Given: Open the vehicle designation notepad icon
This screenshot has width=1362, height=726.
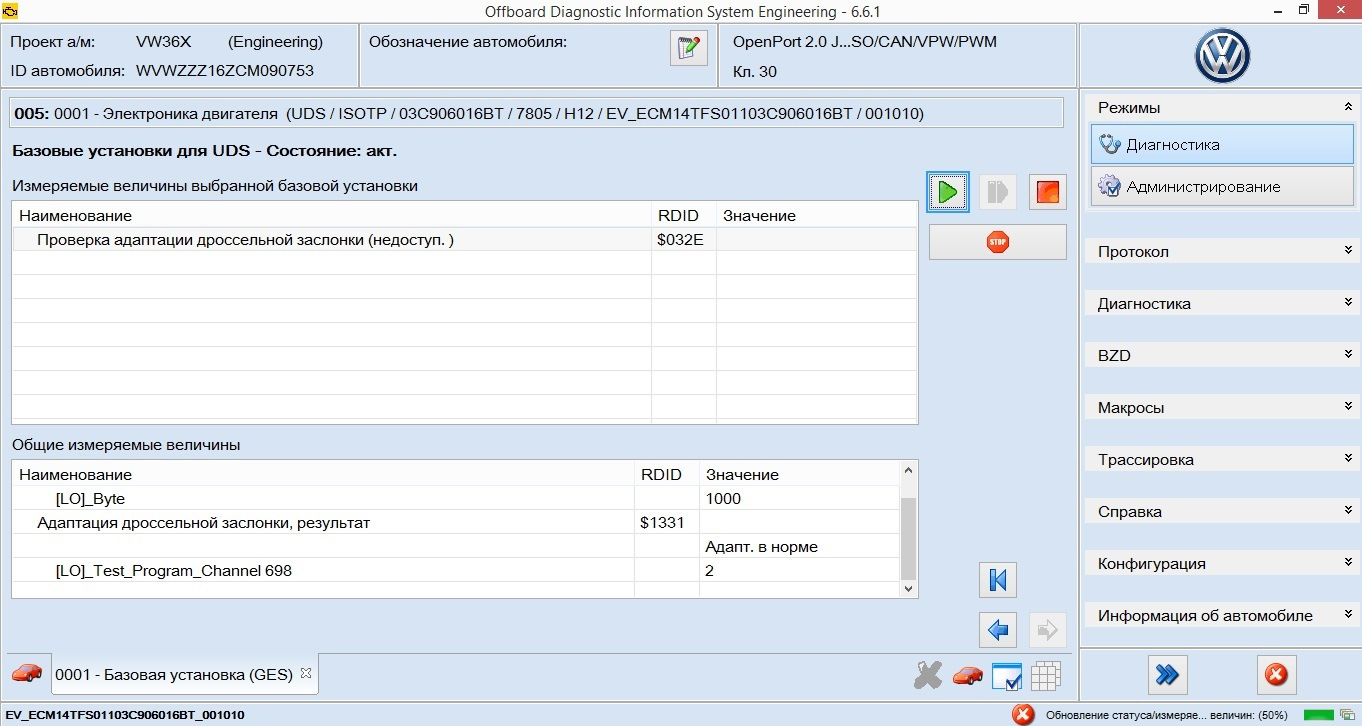Looking at the screenshot, I should pos(688,48).
